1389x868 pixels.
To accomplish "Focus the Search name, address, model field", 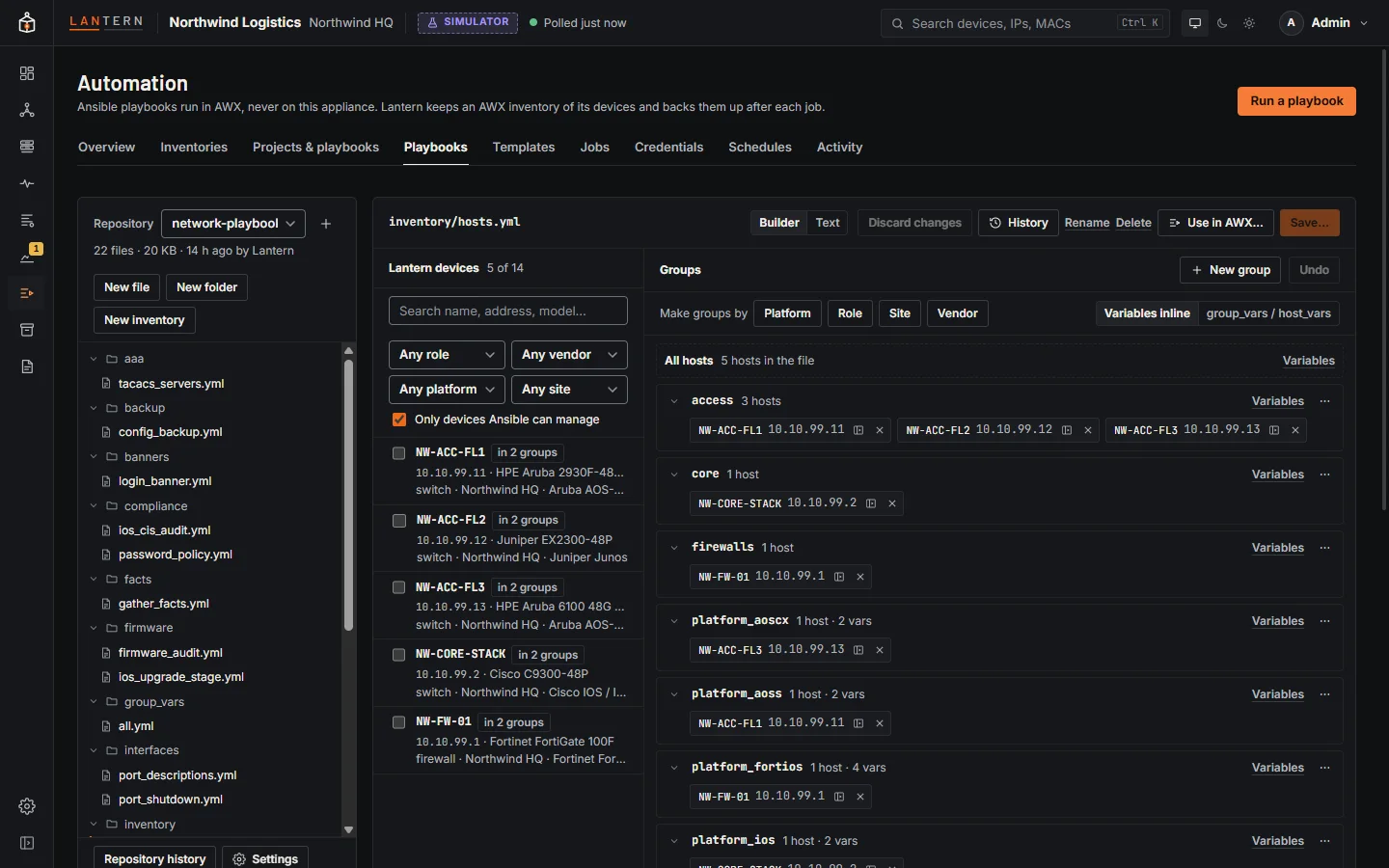I will 508,311.
